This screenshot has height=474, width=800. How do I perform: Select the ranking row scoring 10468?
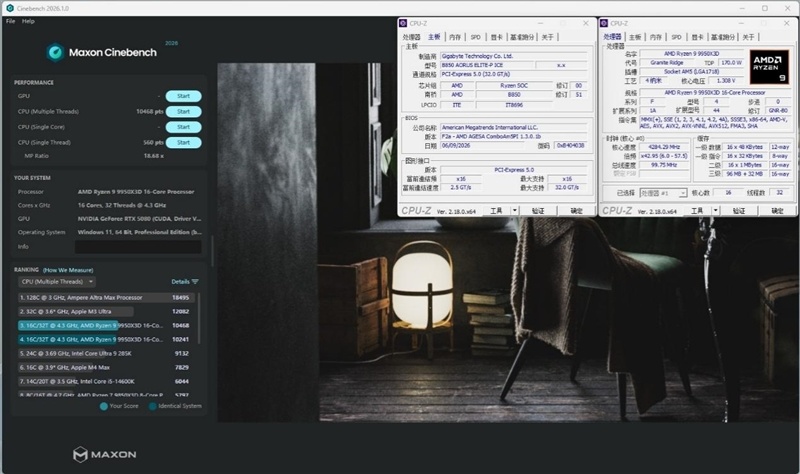point(106,326)
